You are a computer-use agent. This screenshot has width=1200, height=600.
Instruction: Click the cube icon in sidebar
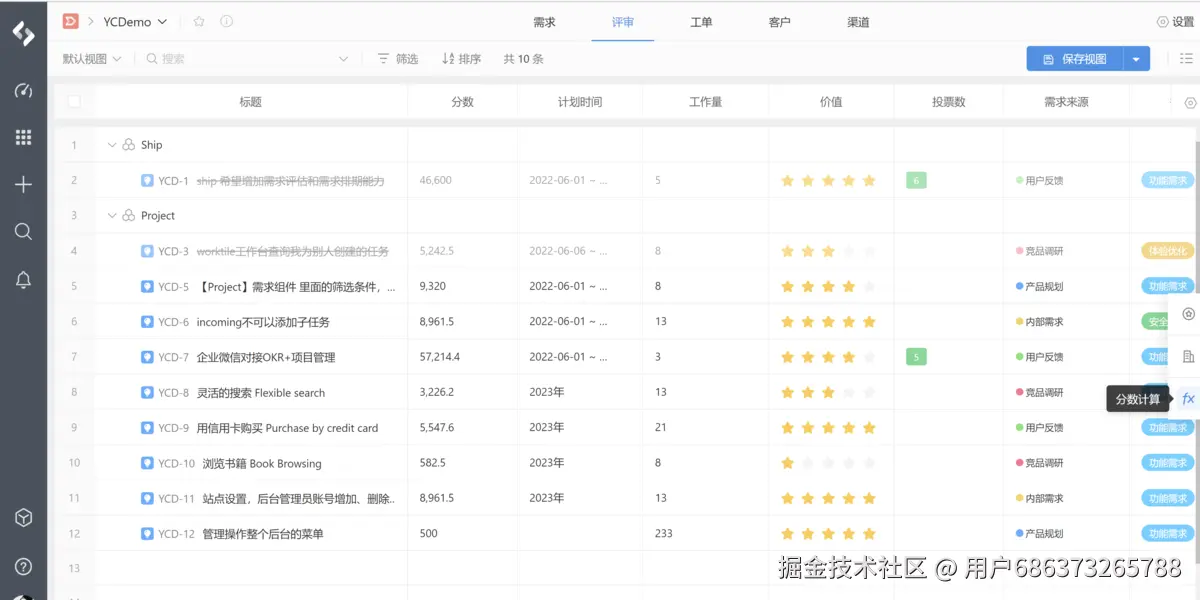pyautogui.click(x=23, y=518)
